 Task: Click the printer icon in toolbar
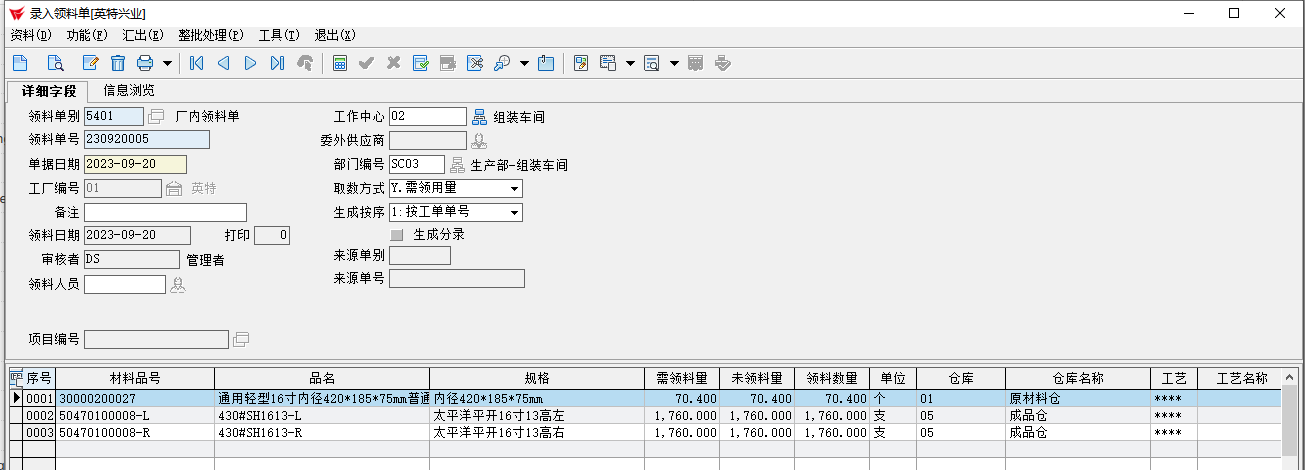pos(145,63)
